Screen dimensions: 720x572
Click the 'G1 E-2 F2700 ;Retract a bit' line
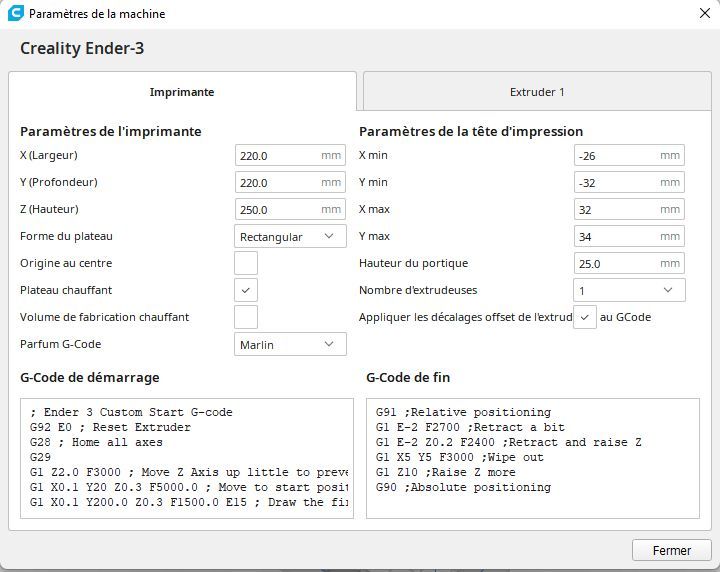[x=470, y=427]
